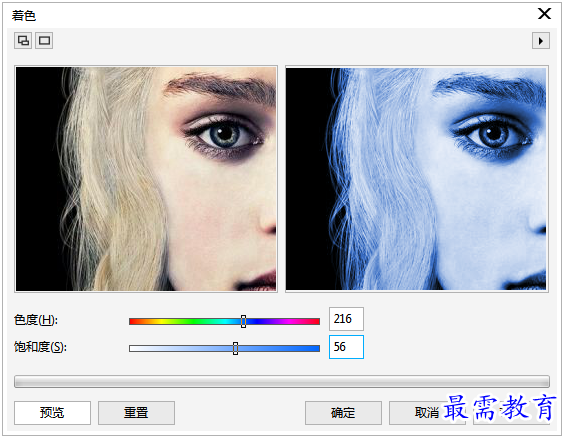Viewport: 565px width, 439px height.
Task: Click the blue colorized result preview
Action: [x=417, y=179]
